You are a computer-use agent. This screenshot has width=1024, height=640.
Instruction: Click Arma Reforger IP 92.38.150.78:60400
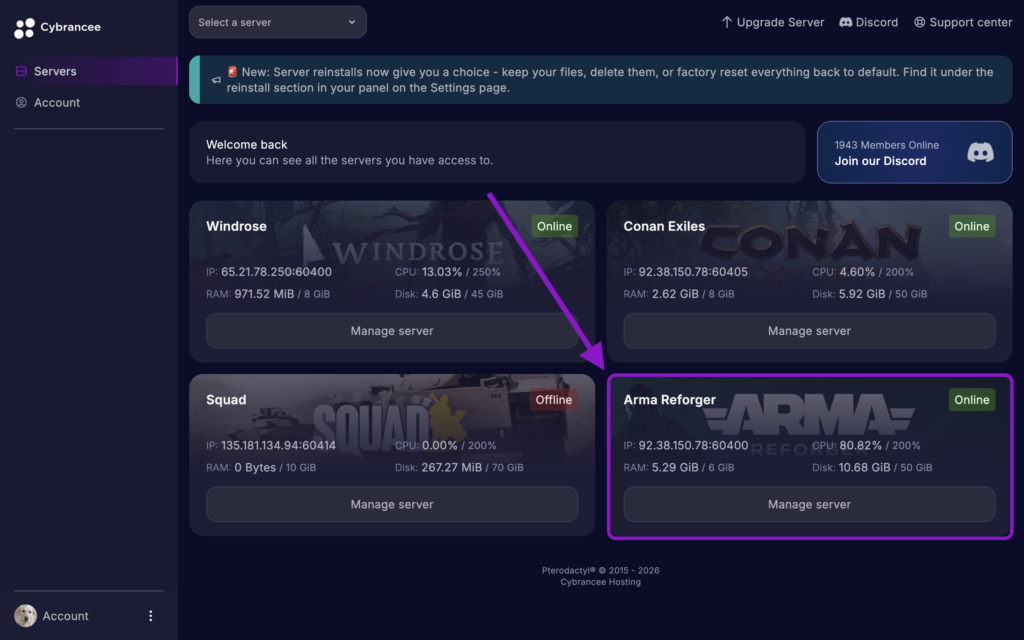pos(693,445)
